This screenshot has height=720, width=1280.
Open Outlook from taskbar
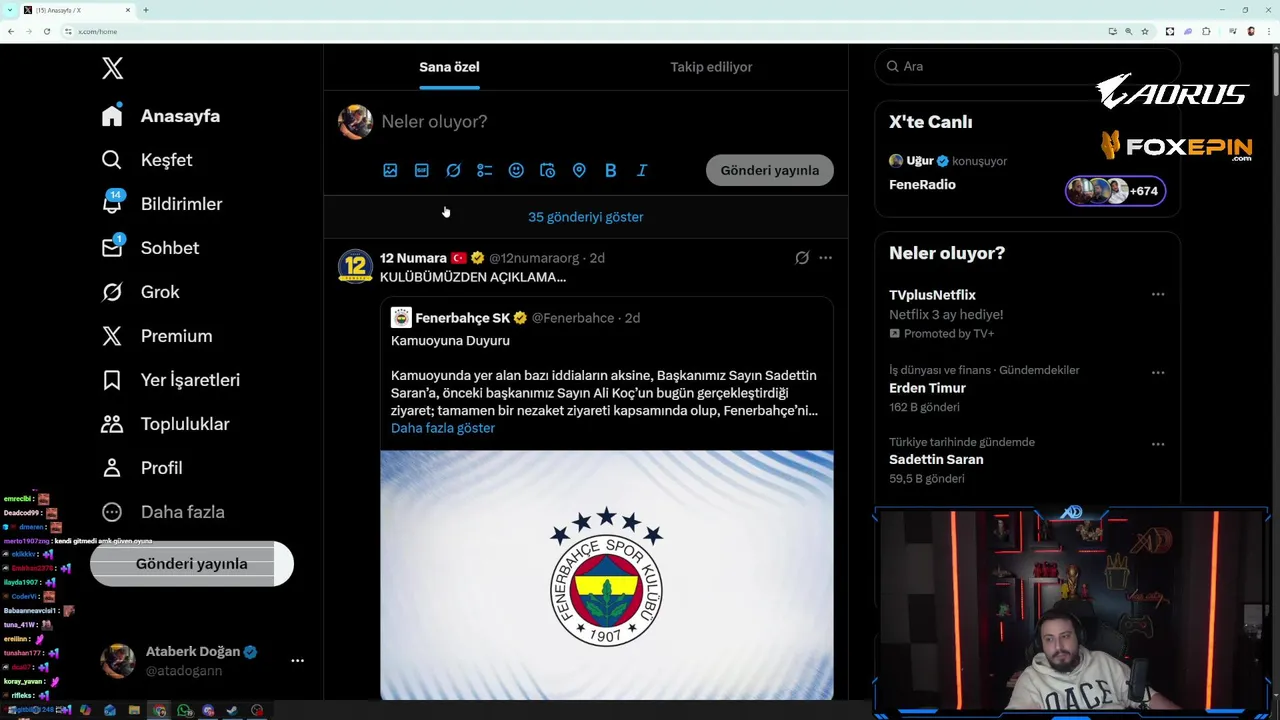[x=110, y=711]
